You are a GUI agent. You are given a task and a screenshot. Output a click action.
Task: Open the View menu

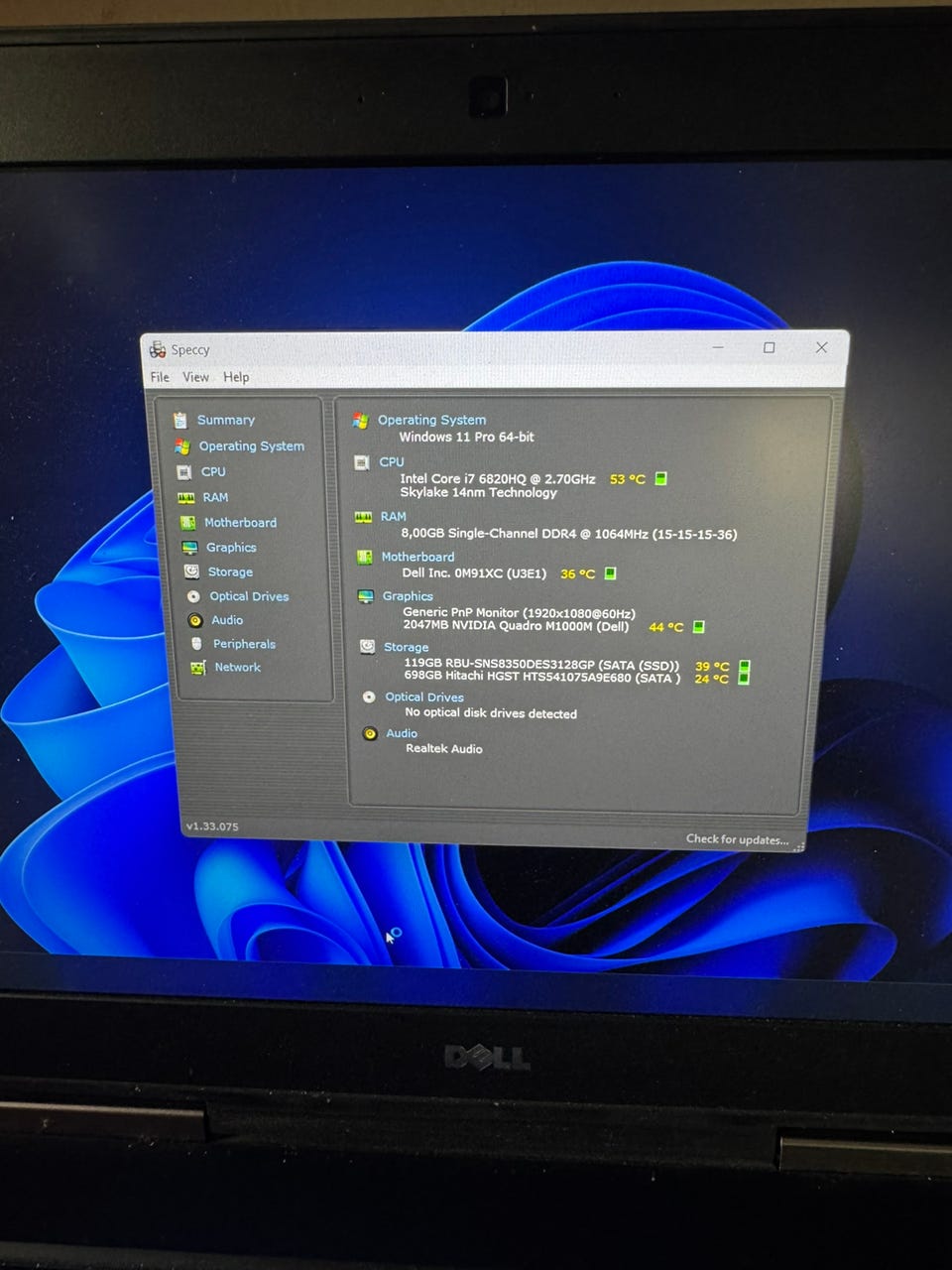(195, 377)
